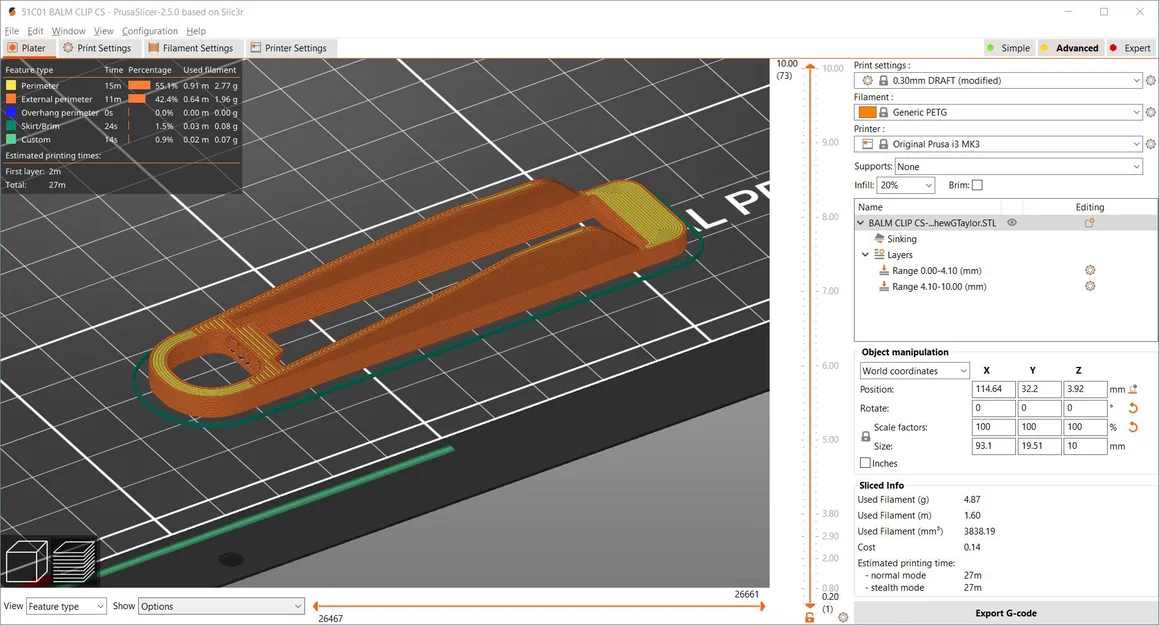
Task: Select the Sinking tree row
Action: click(x=902, y=239)
